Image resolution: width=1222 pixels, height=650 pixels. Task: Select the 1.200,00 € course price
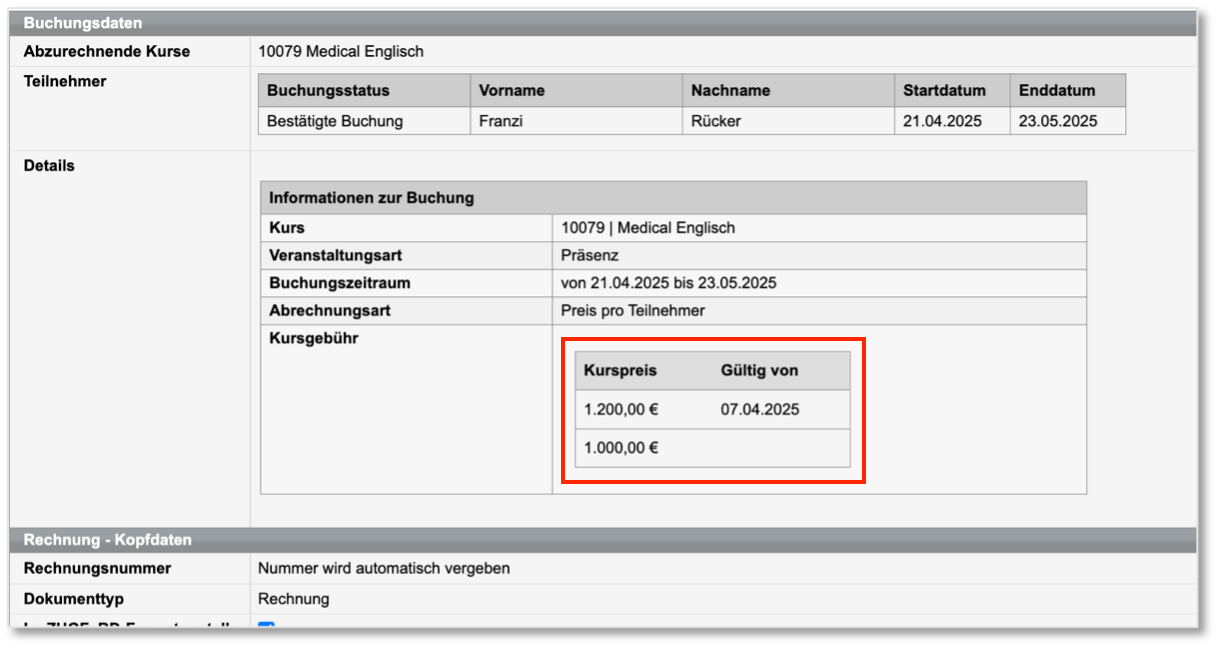621,409
